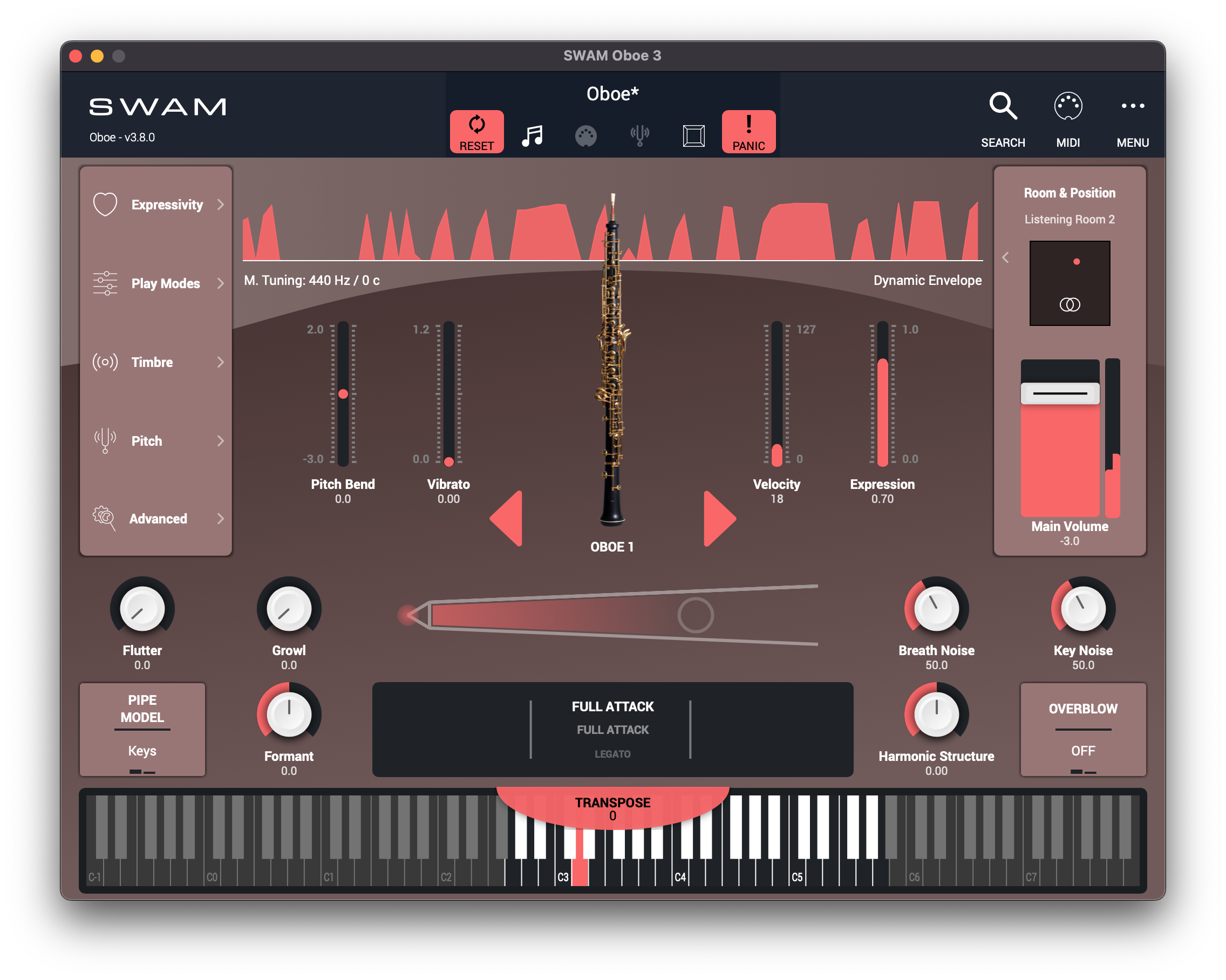The height and width of the screenshot is (980, 1226).
Task: Click the TRANSPOSE value on keyboard
Action: [x=612, y=815]
